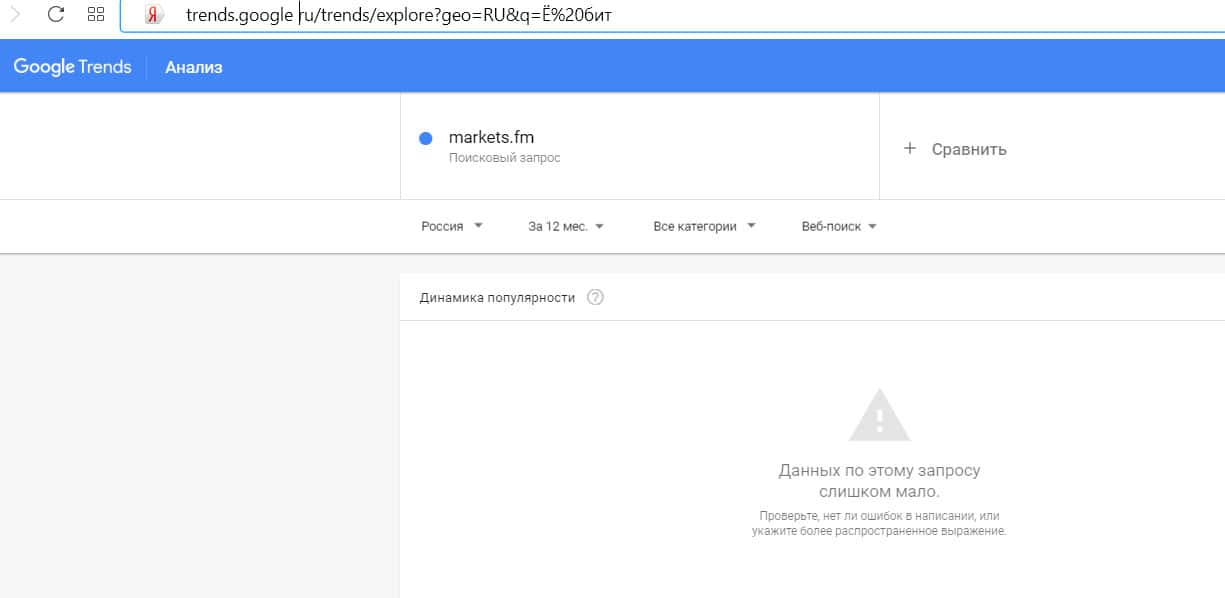Click the Сравнить label
1225x598 pixels.
[x=968, y=149]
